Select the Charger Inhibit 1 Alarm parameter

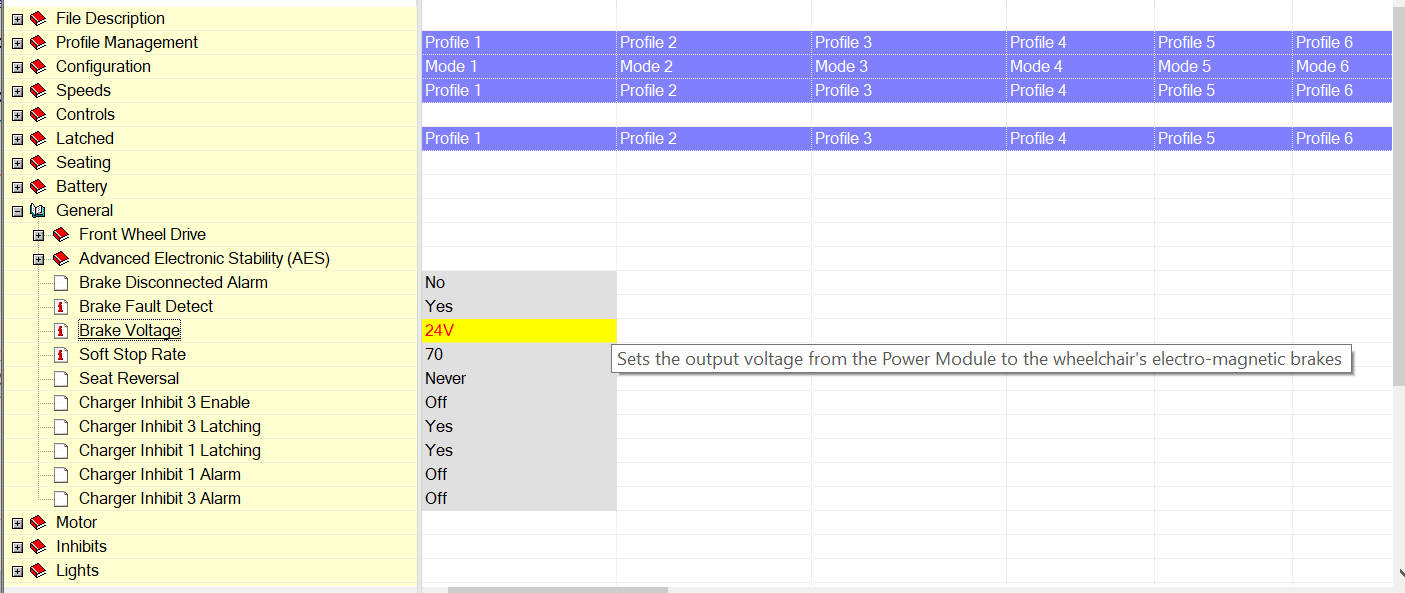(160, 475)
